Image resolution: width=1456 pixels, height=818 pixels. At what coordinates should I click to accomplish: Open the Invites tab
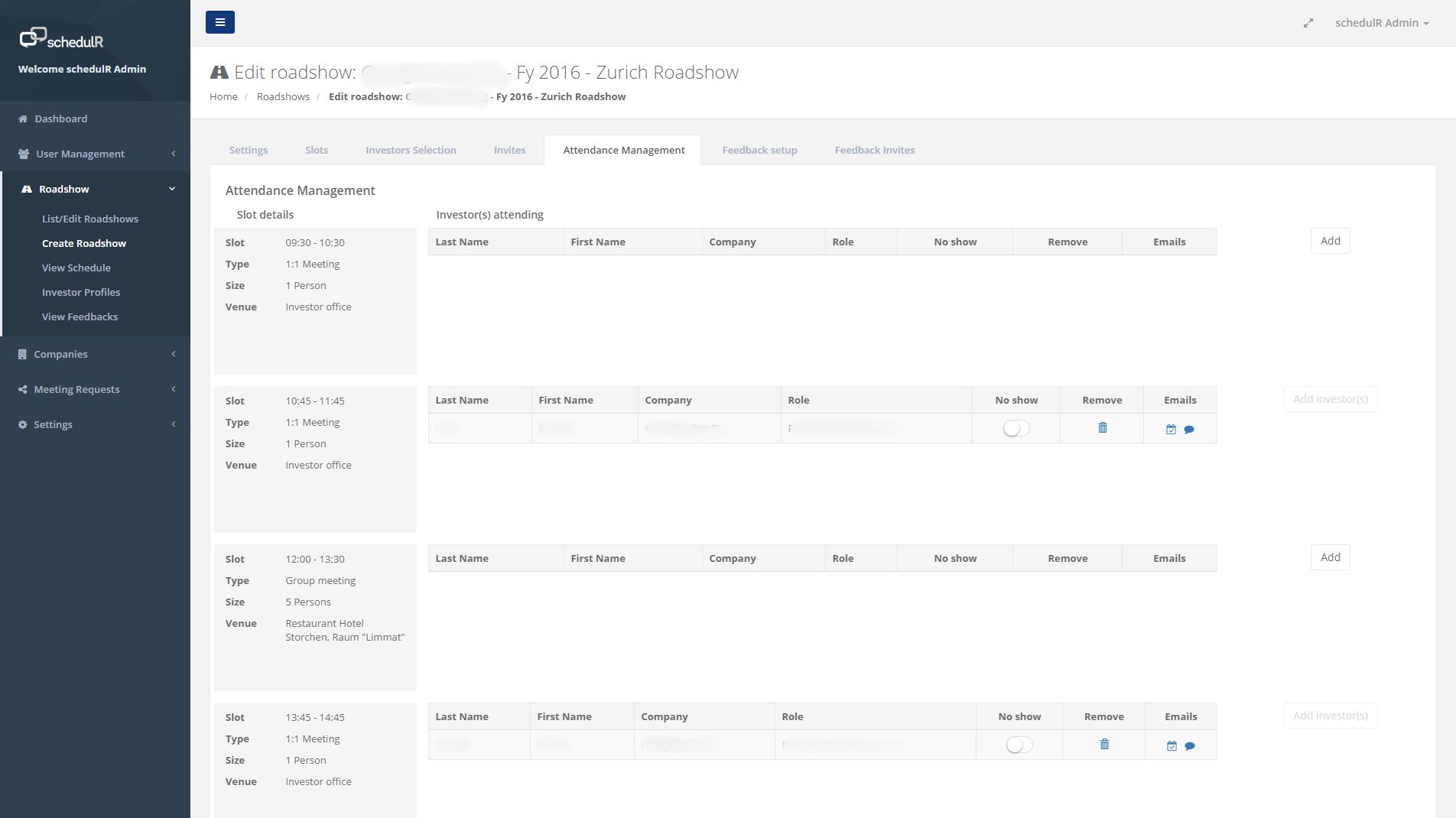pos(509,150)
